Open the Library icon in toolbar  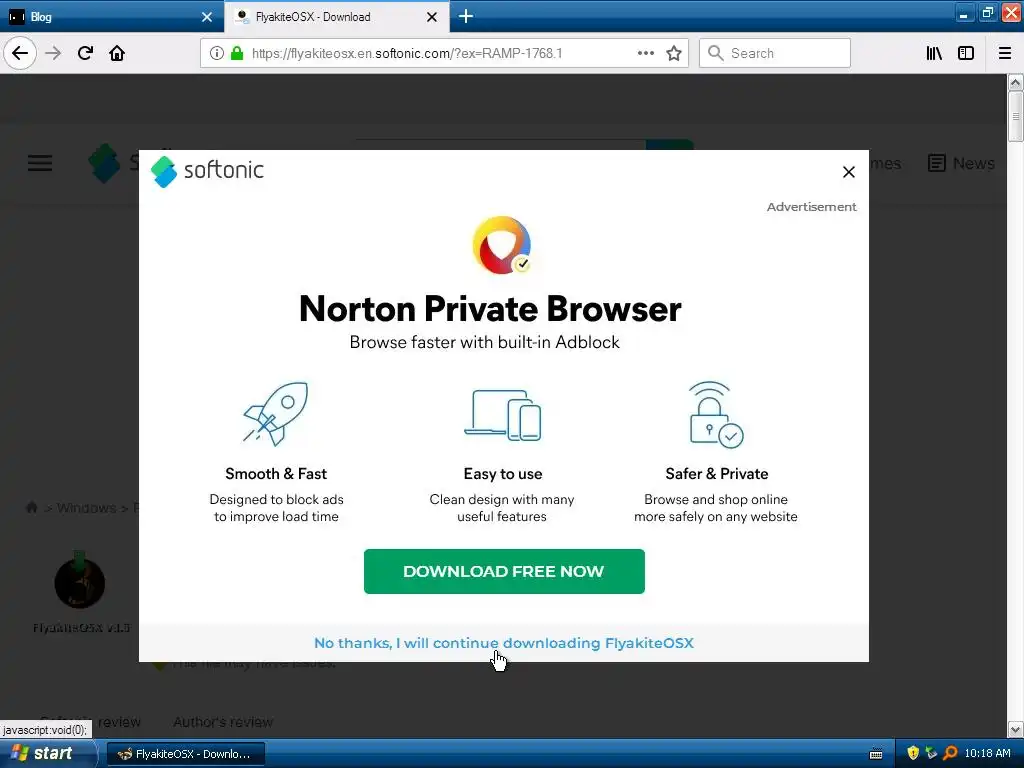(934, 53)
